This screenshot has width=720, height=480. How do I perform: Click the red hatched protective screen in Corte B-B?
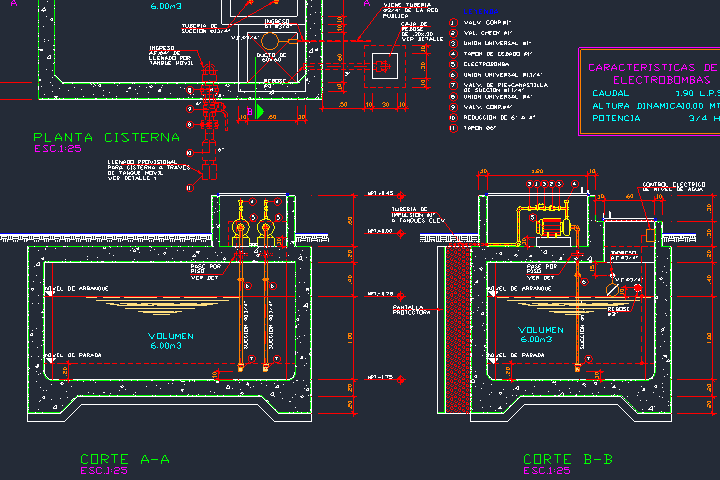click(458, 329)
